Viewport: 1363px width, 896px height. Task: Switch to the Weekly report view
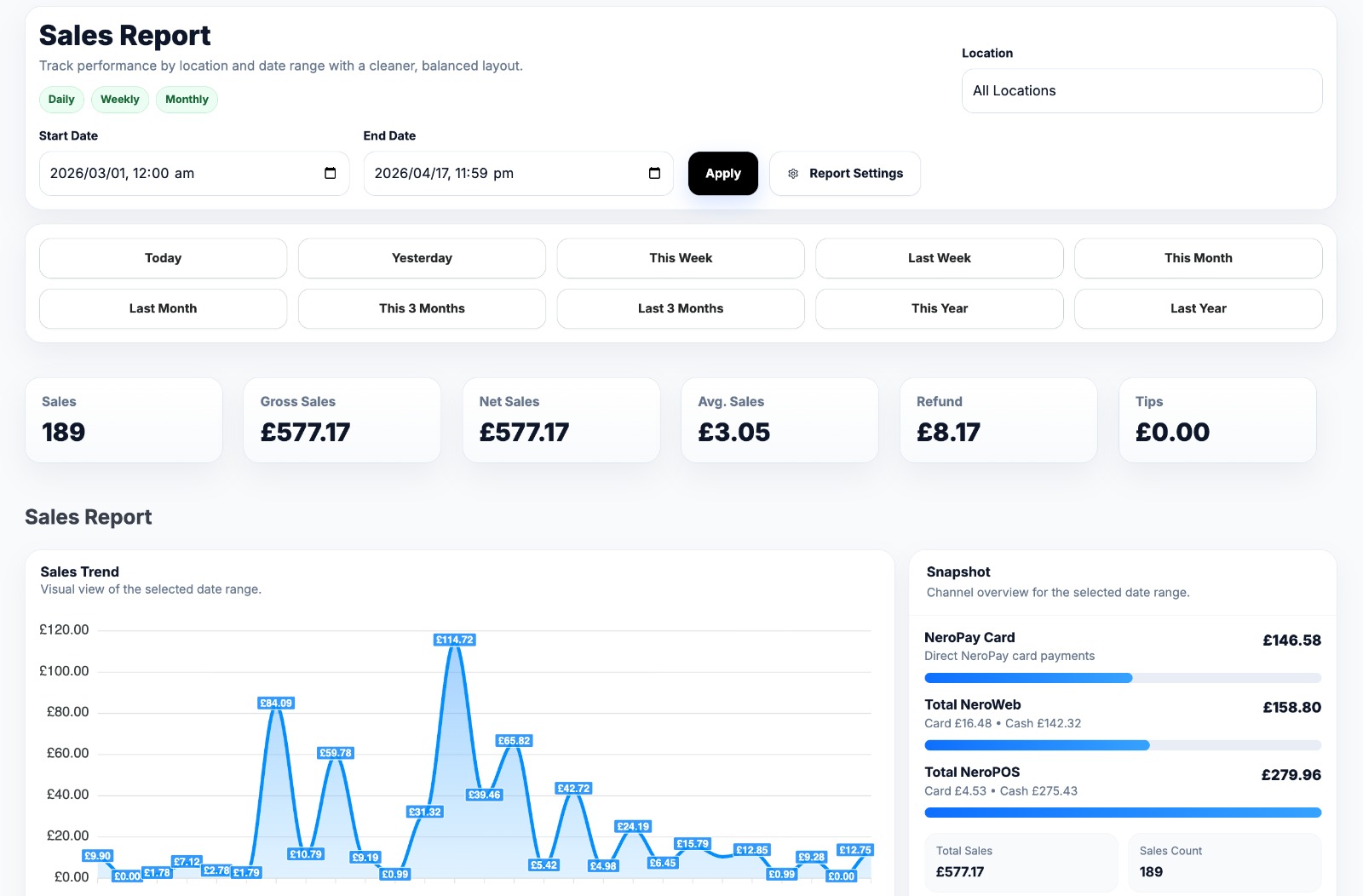120,100
